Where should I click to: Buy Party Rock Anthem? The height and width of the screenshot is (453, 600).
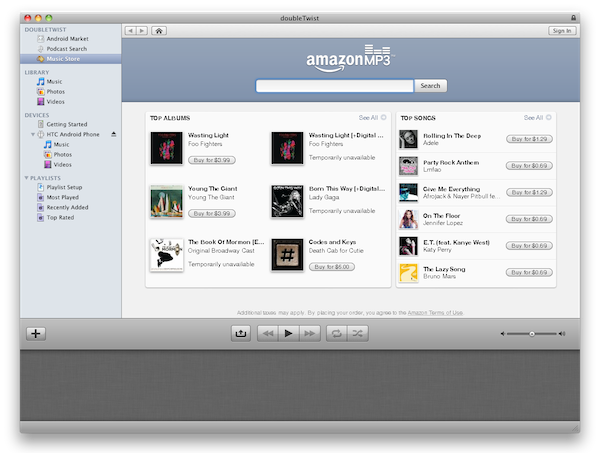529,166
